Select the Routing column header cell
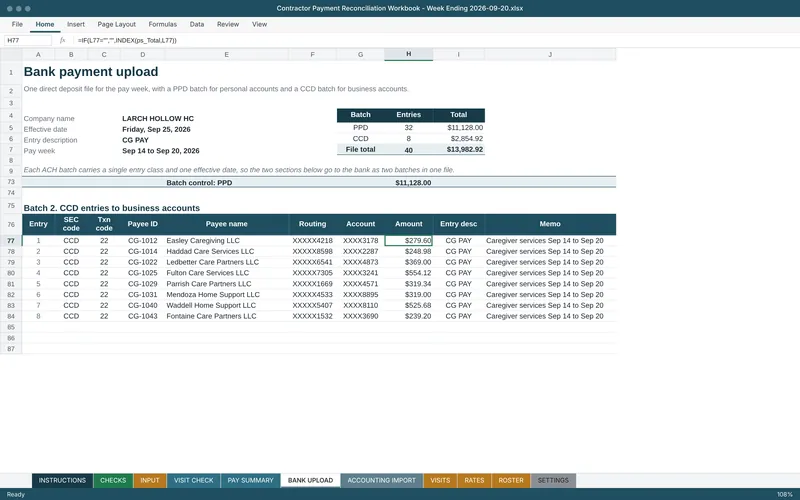 (x=312, y=224)
